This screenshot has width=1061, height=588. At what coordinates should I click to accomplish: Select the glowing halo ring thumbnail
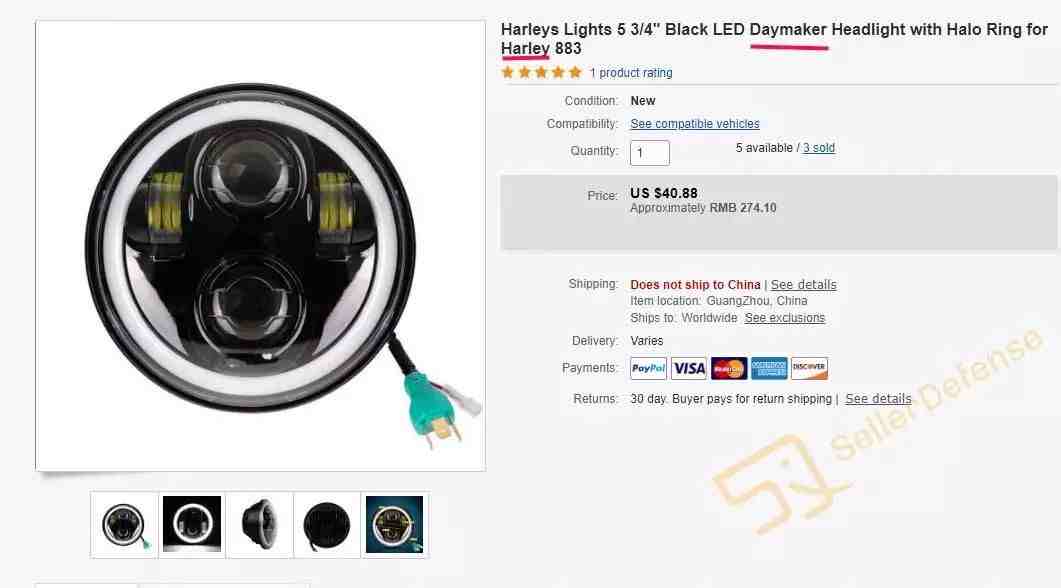[x=192, y=524]
